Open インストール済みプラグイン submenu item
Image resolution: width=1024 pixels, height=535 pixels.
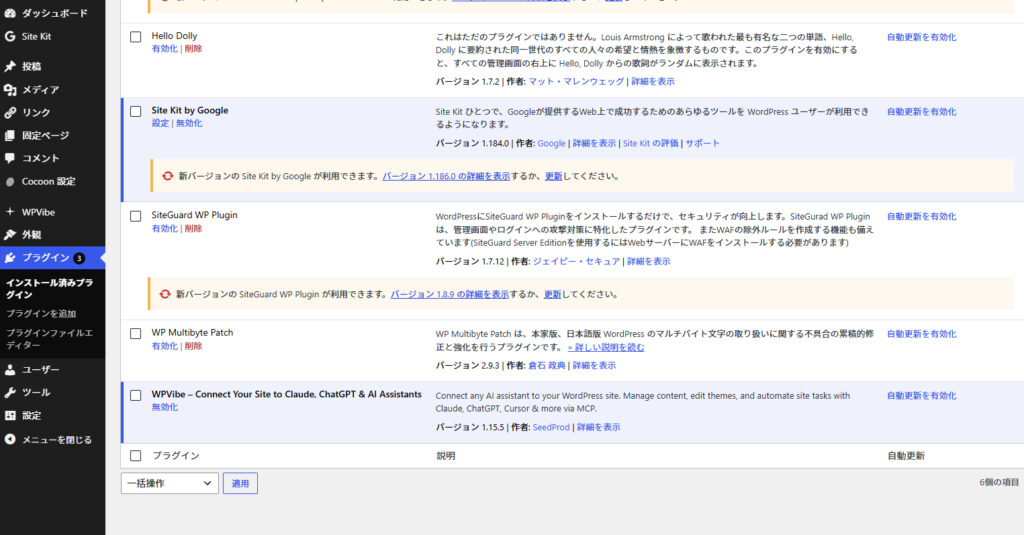50,289
